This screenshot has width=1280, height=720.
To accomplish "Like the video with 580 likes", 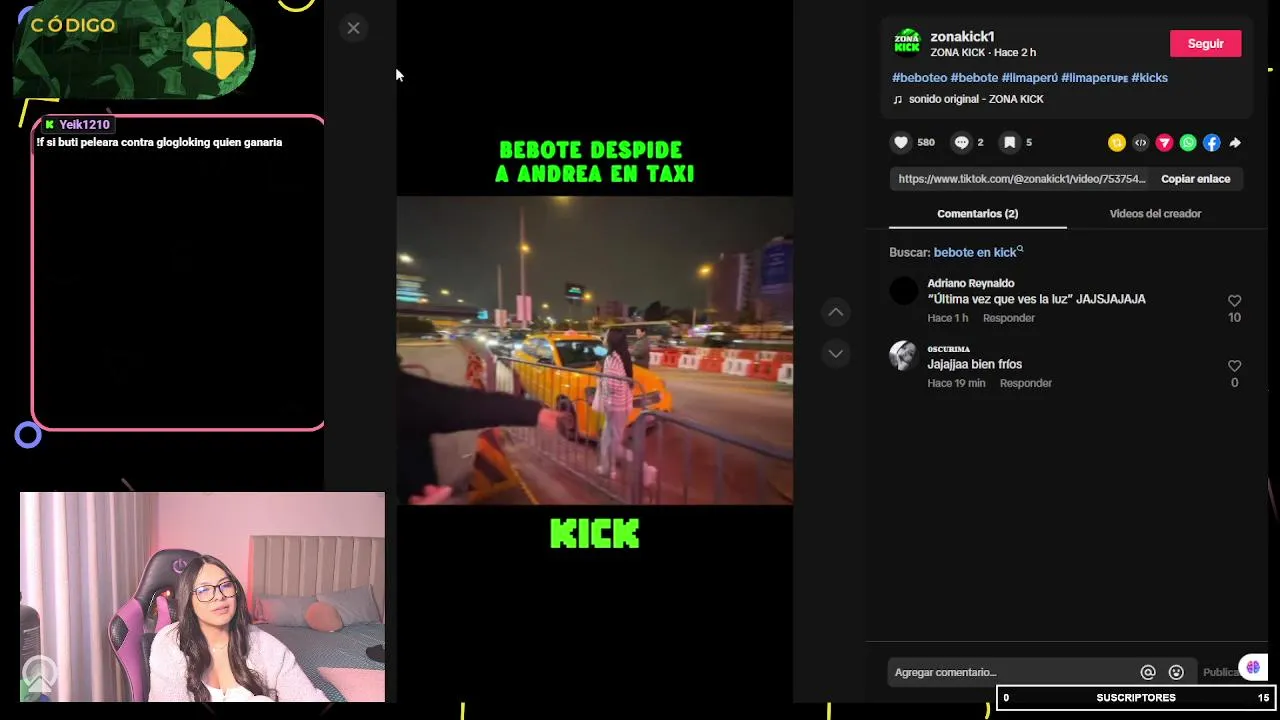I will [901, 143].
